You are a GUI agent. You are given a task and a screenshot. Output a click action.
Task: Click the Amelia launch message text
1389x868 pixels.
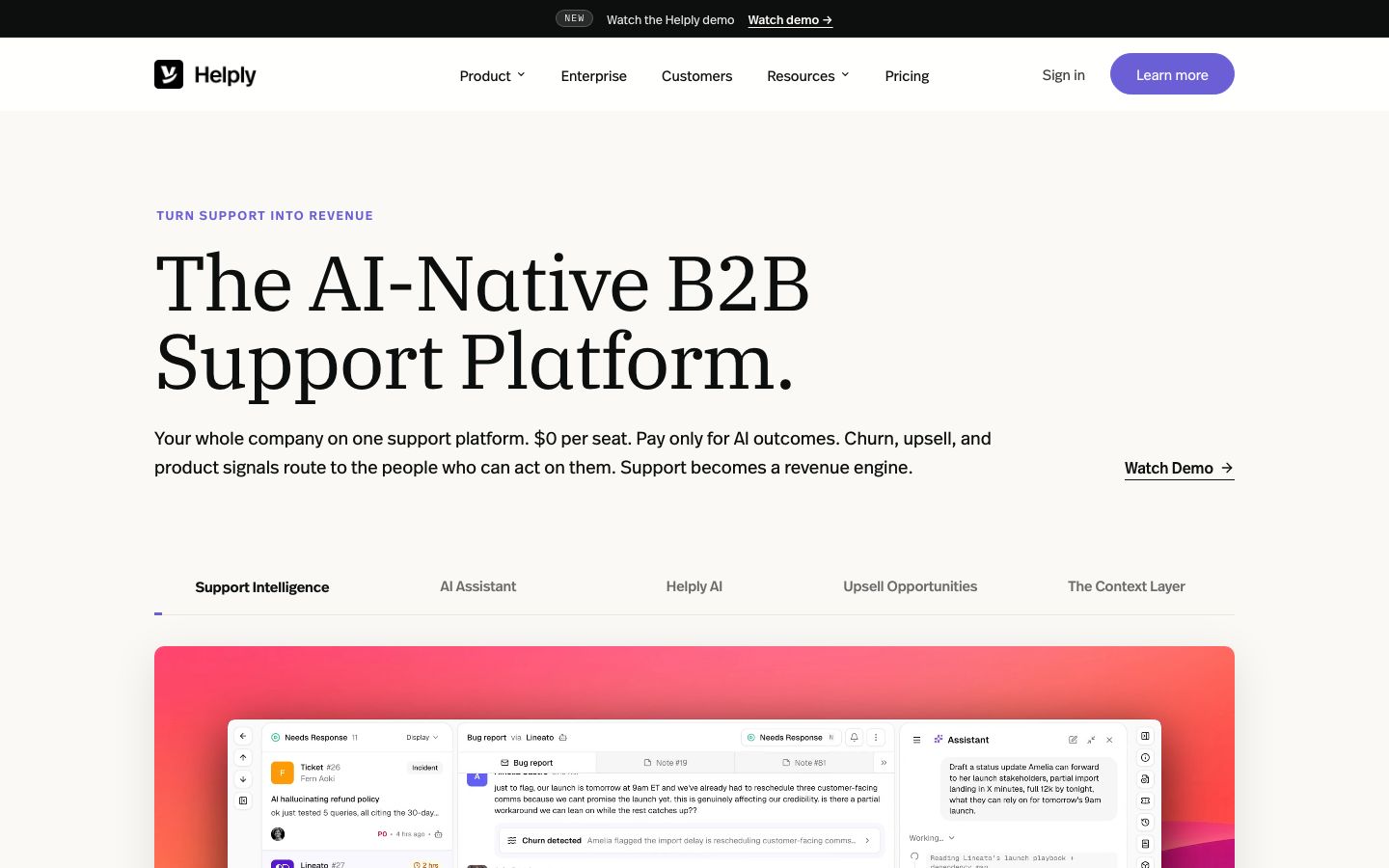click(x=687, y=799)
